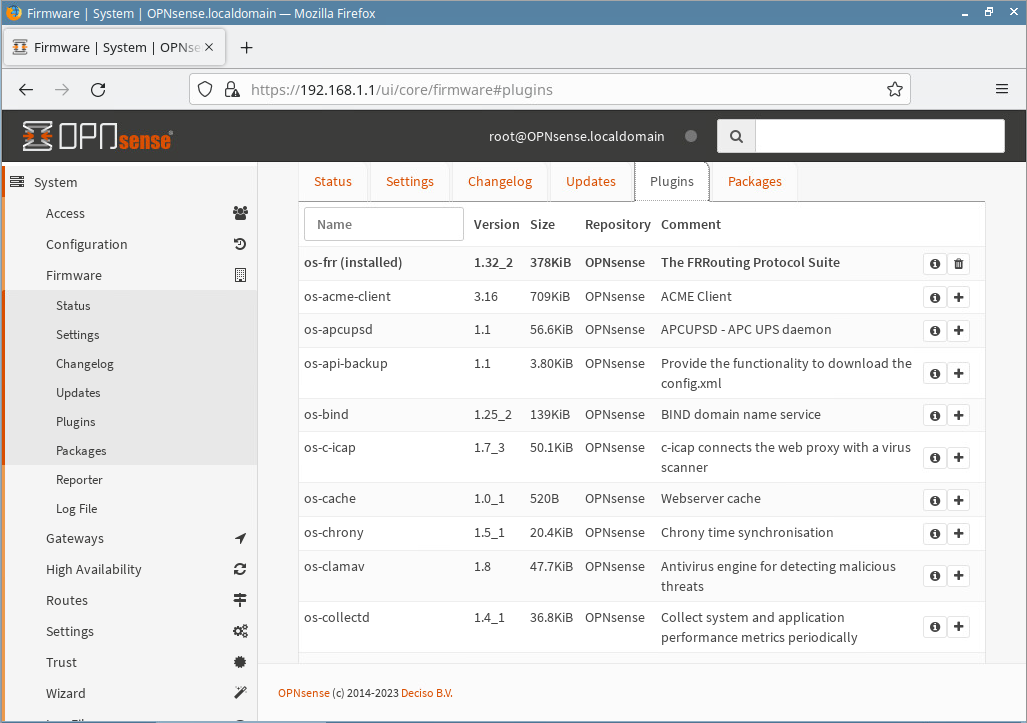This screenshot has width=1027, height=723.
Task: Expand the Access submenu in sidebar
Action: click(65, 213)
